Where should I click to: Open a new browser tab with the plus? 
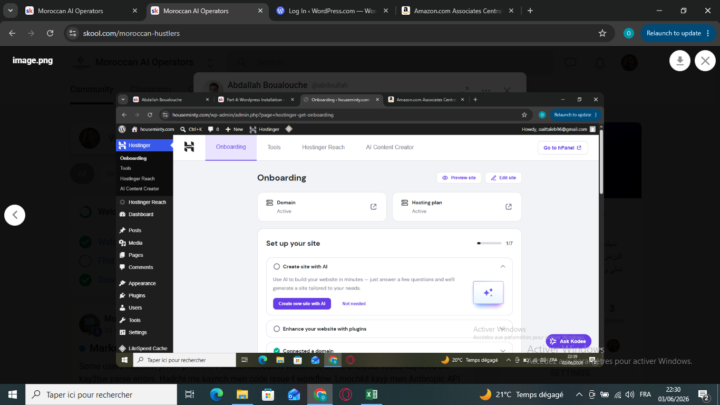coord(530,11)
